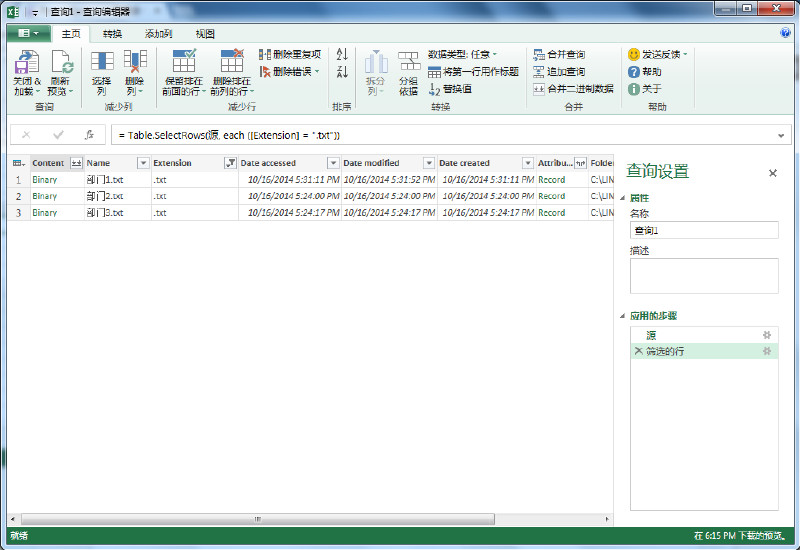The height and width of the screenshot is (550, 800).
Task: Open settings gear for 源 step
Action: click(766, 335)
